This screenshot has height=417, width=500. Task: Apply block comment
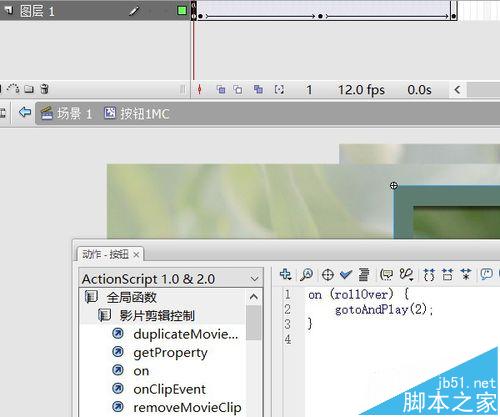[x=487, y=275]
